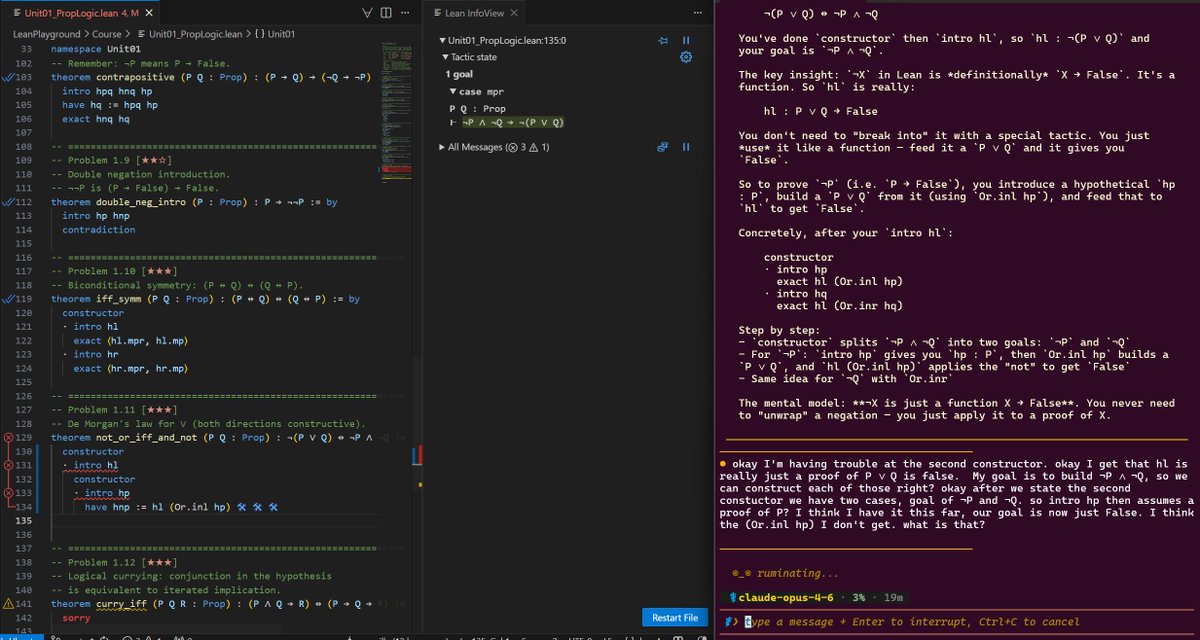Click 'hl : P ∨ Q → False' in terminal

pyautogui.click(x=820, y=111)
